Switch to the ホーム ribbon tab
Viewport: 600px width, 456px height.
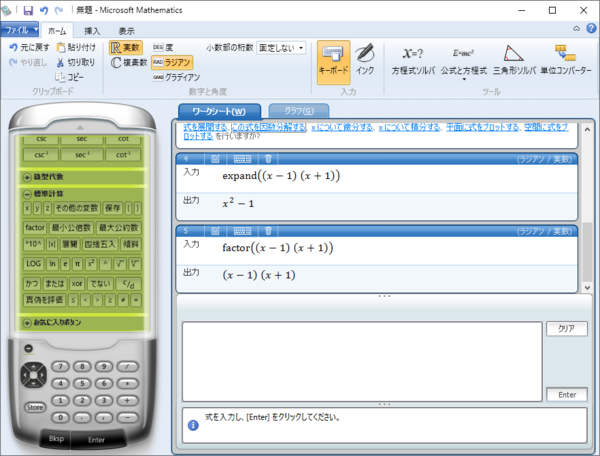(57, 31)
